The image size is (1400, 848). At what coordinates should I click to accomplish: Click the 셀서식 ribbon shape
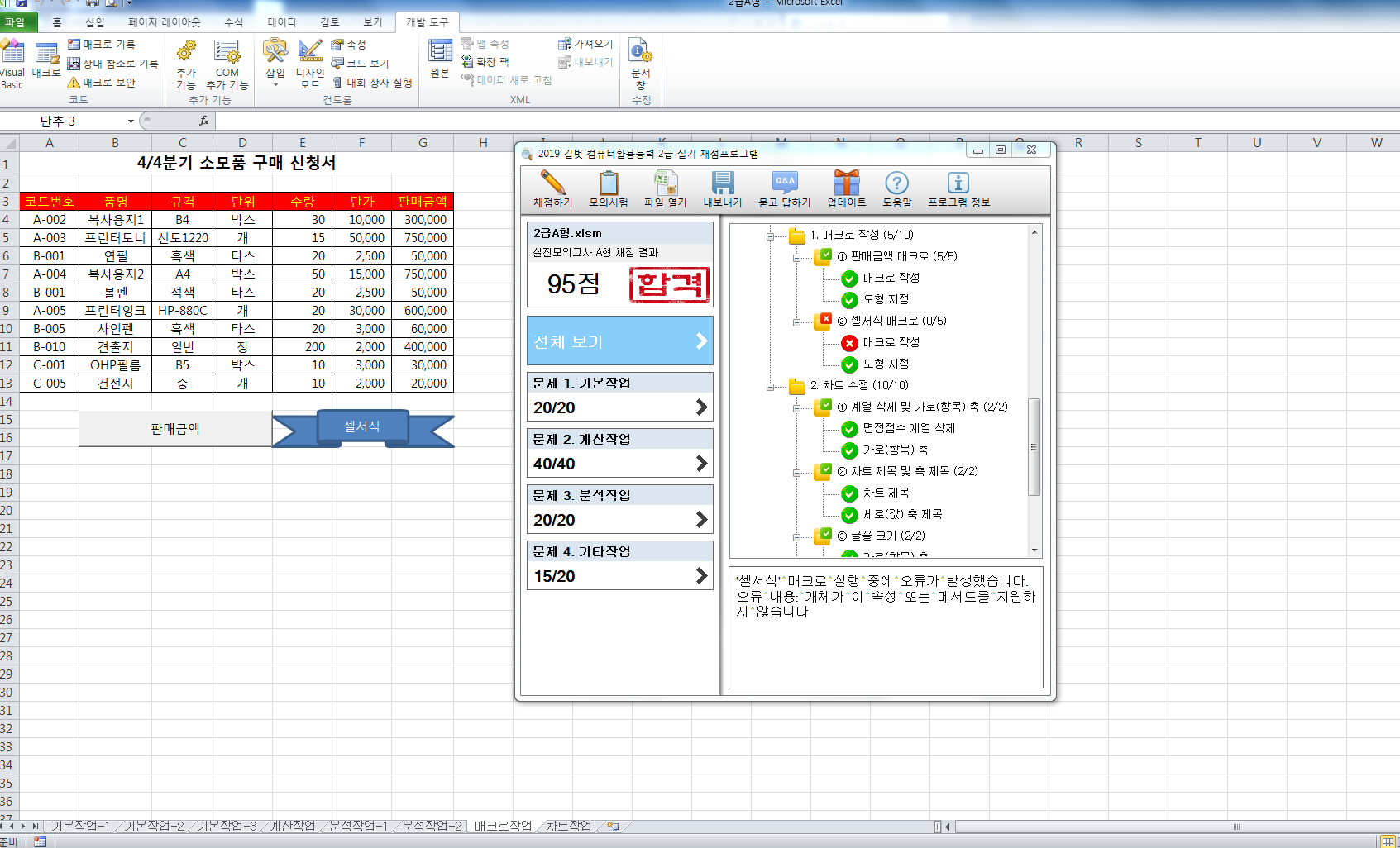pyautogui.click(x=362, y=426)
